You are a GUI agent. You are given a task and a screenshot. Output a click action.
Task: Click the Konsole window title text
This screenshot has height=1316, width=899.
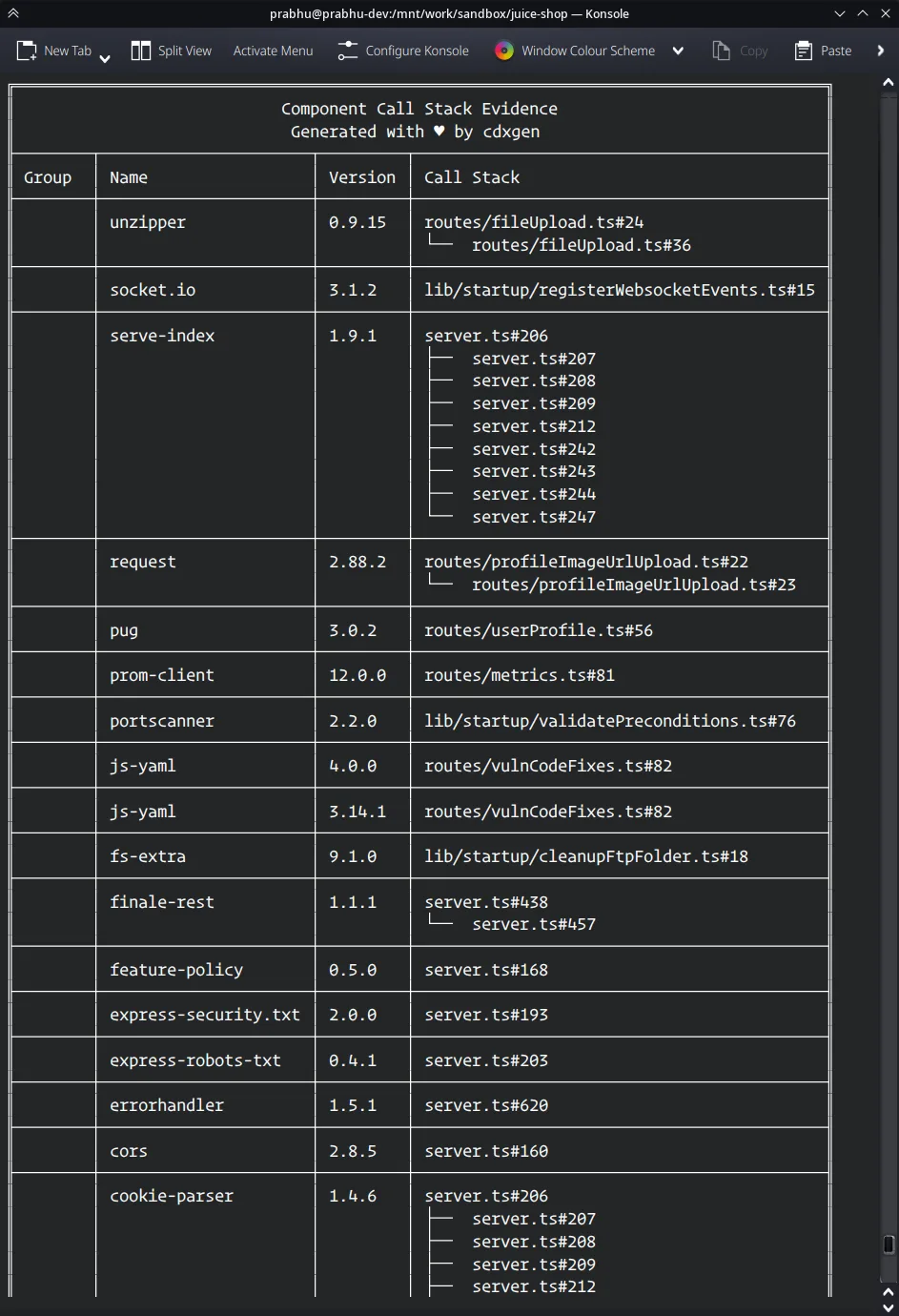click(x=449, y=13)
